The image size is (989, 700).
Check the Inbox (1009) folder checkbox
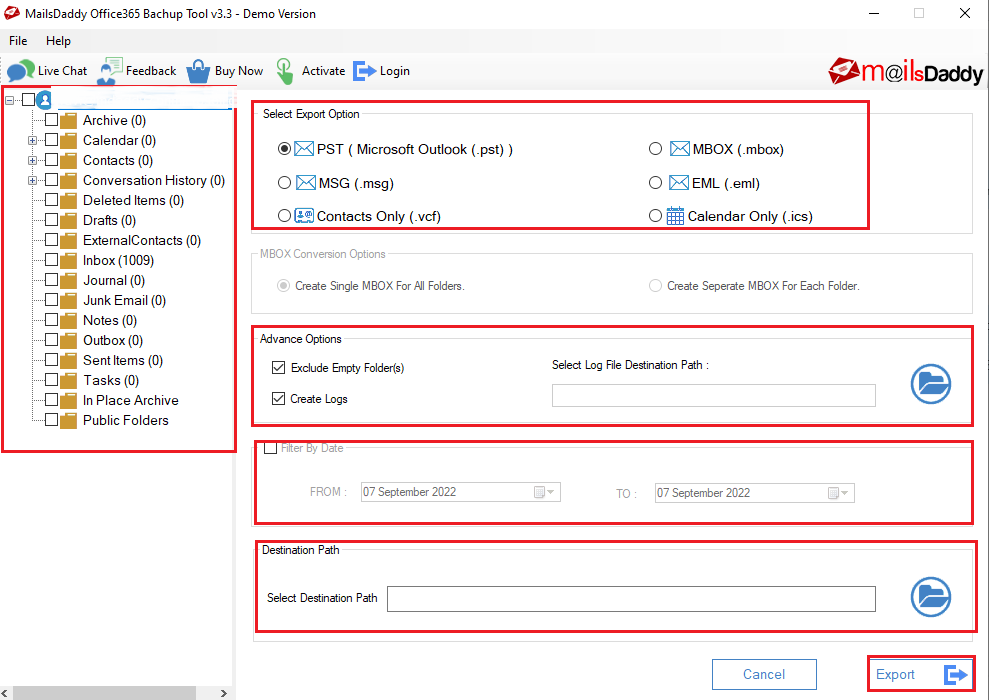point(52,260)
